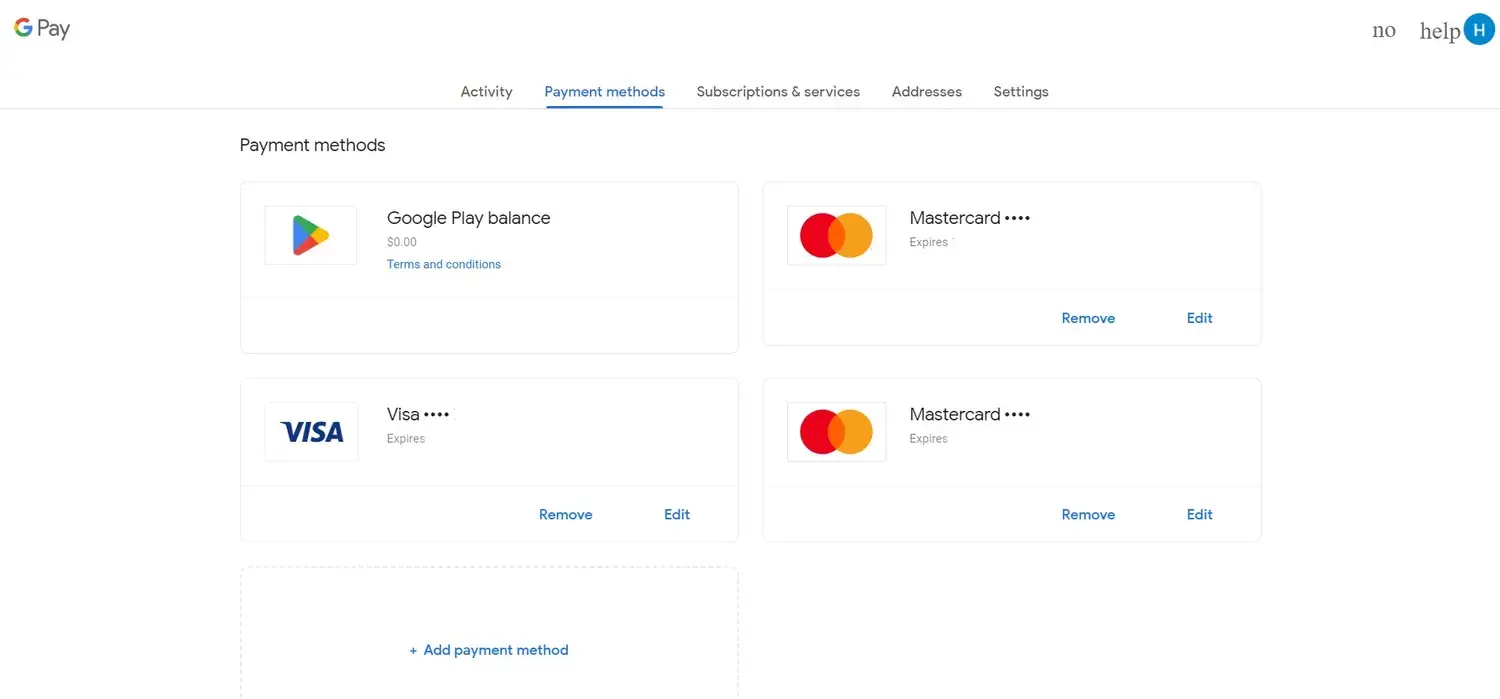This screenshot has height=699, width=1500.
Task: Click the 'Payment methods' page heading
Action: click(x=312, y=145)
